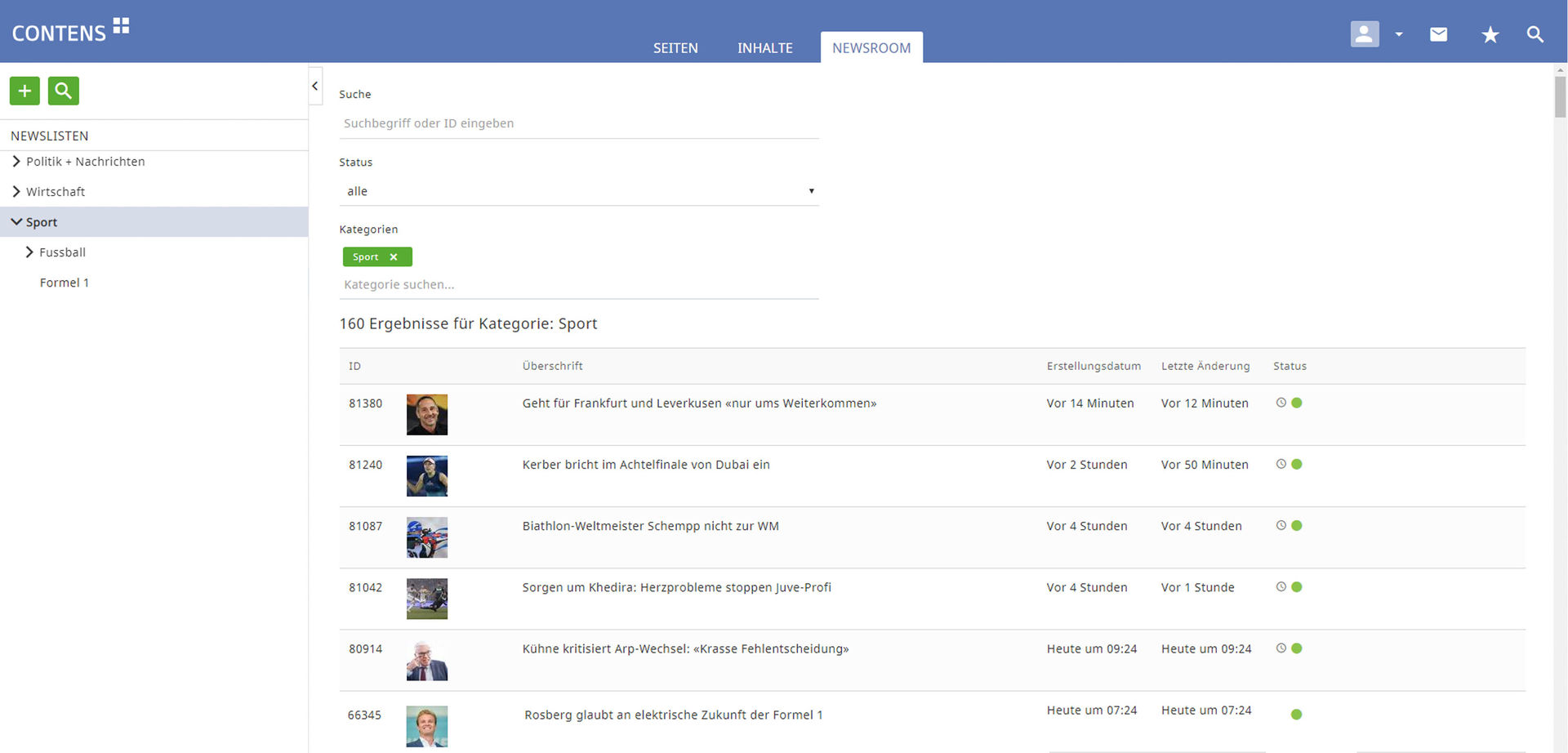Expand the Fussball subcategory

click(x=29, y=252)
